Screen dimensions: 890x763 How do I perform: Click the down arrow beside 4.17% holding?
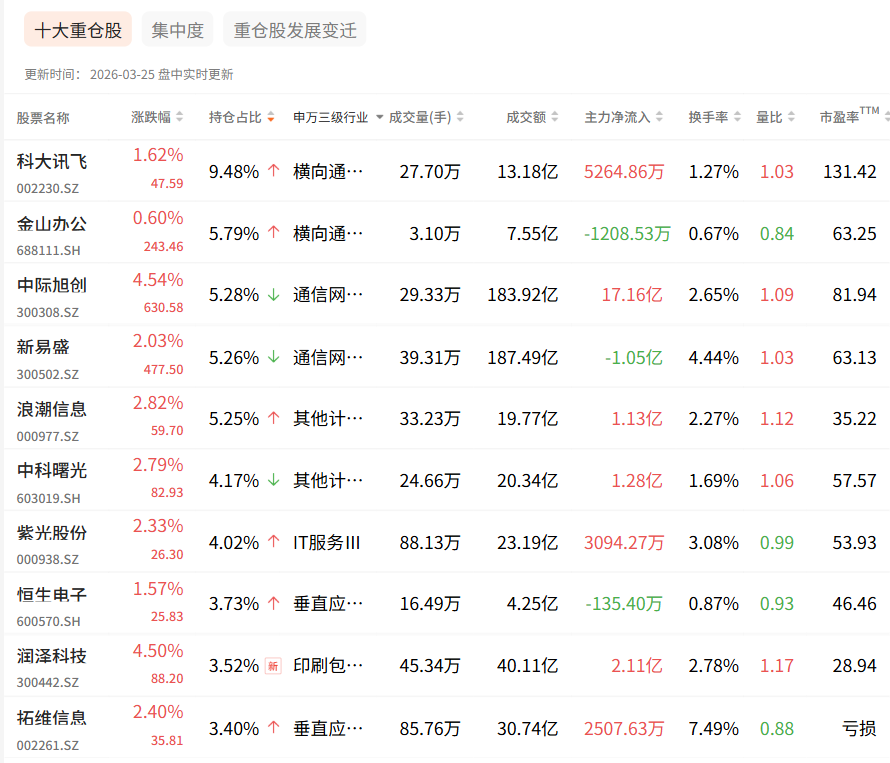274,480
